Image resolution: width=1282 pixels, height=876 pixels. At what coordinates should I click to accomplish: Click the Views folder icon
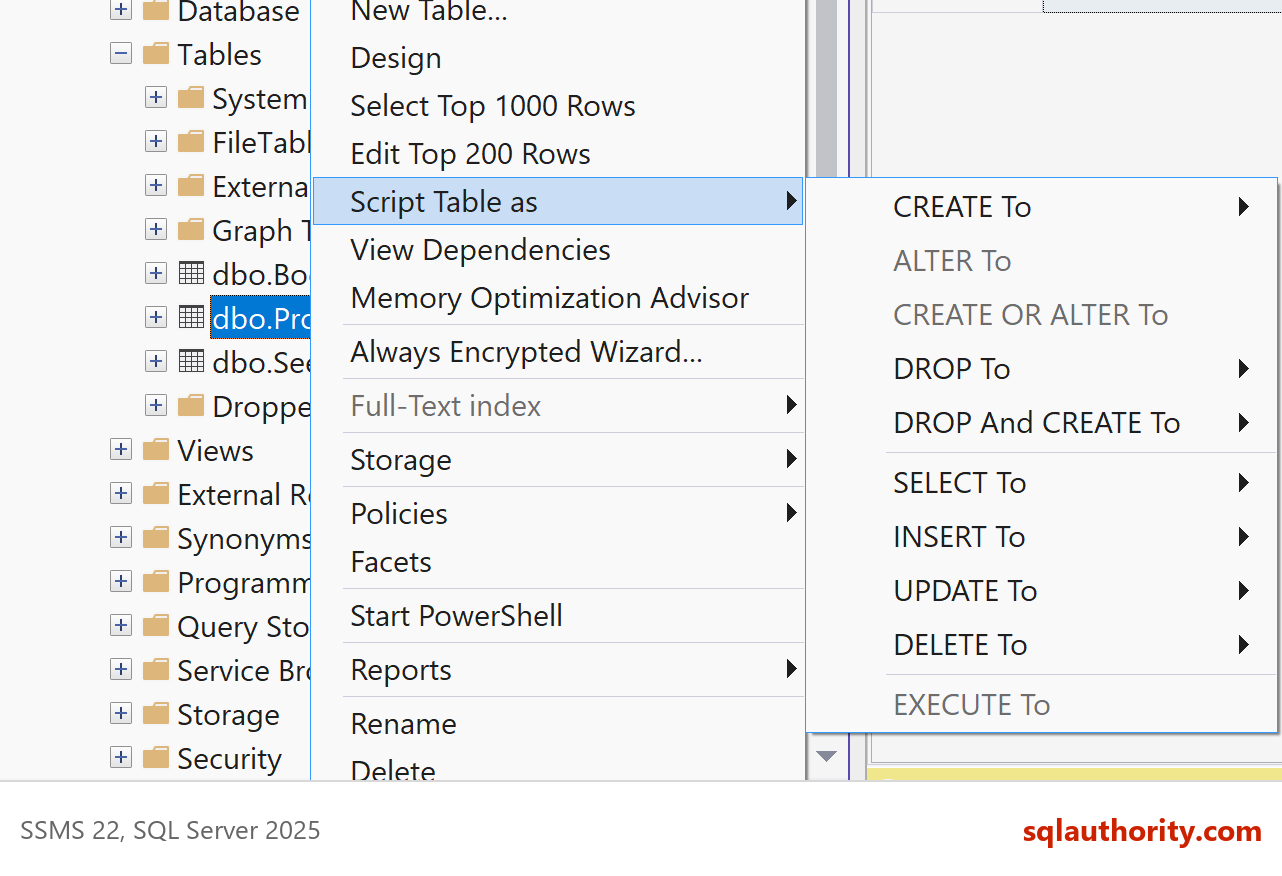coord(156,450)
